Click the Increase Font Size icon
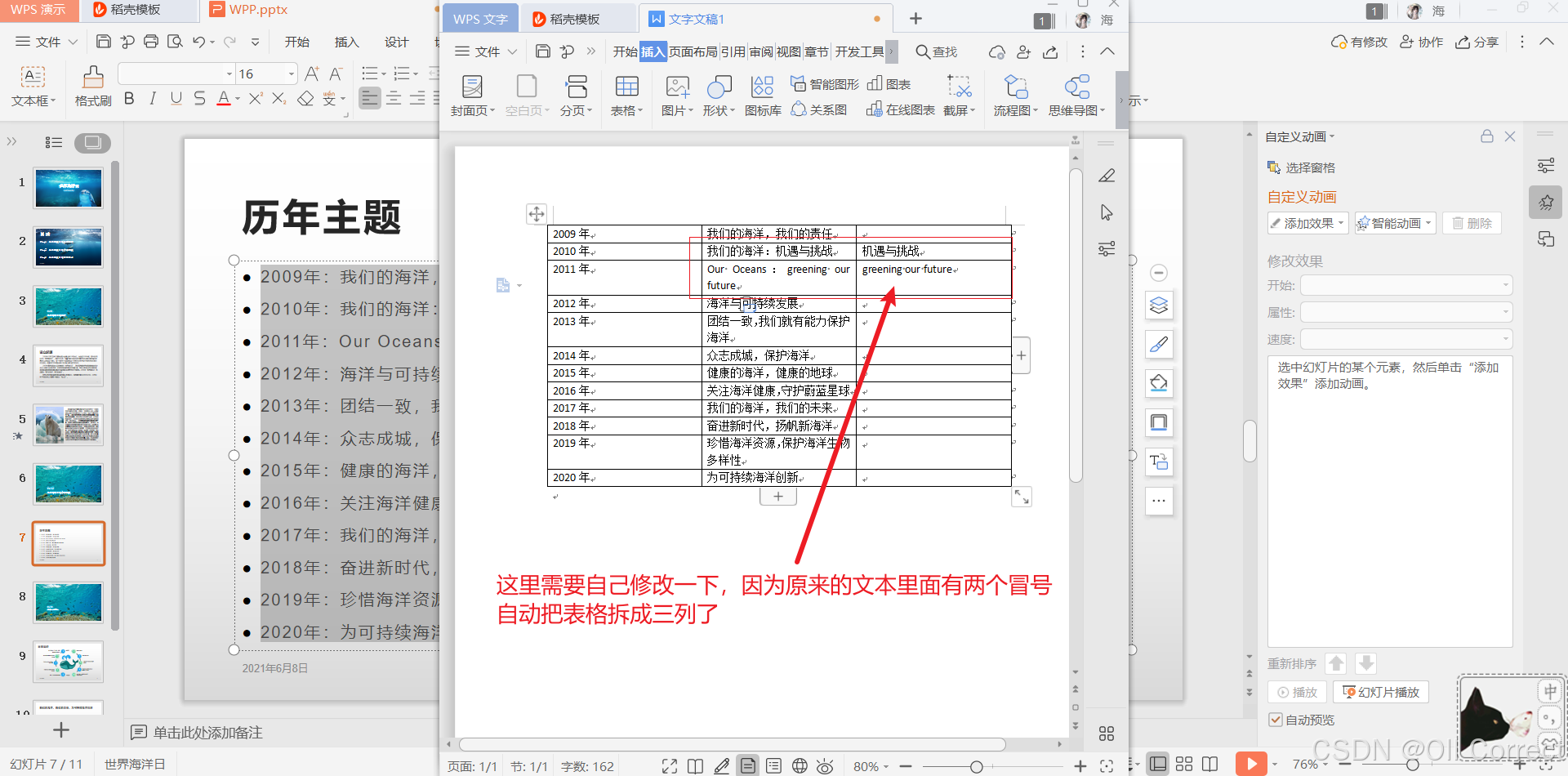 pos(311,74)
